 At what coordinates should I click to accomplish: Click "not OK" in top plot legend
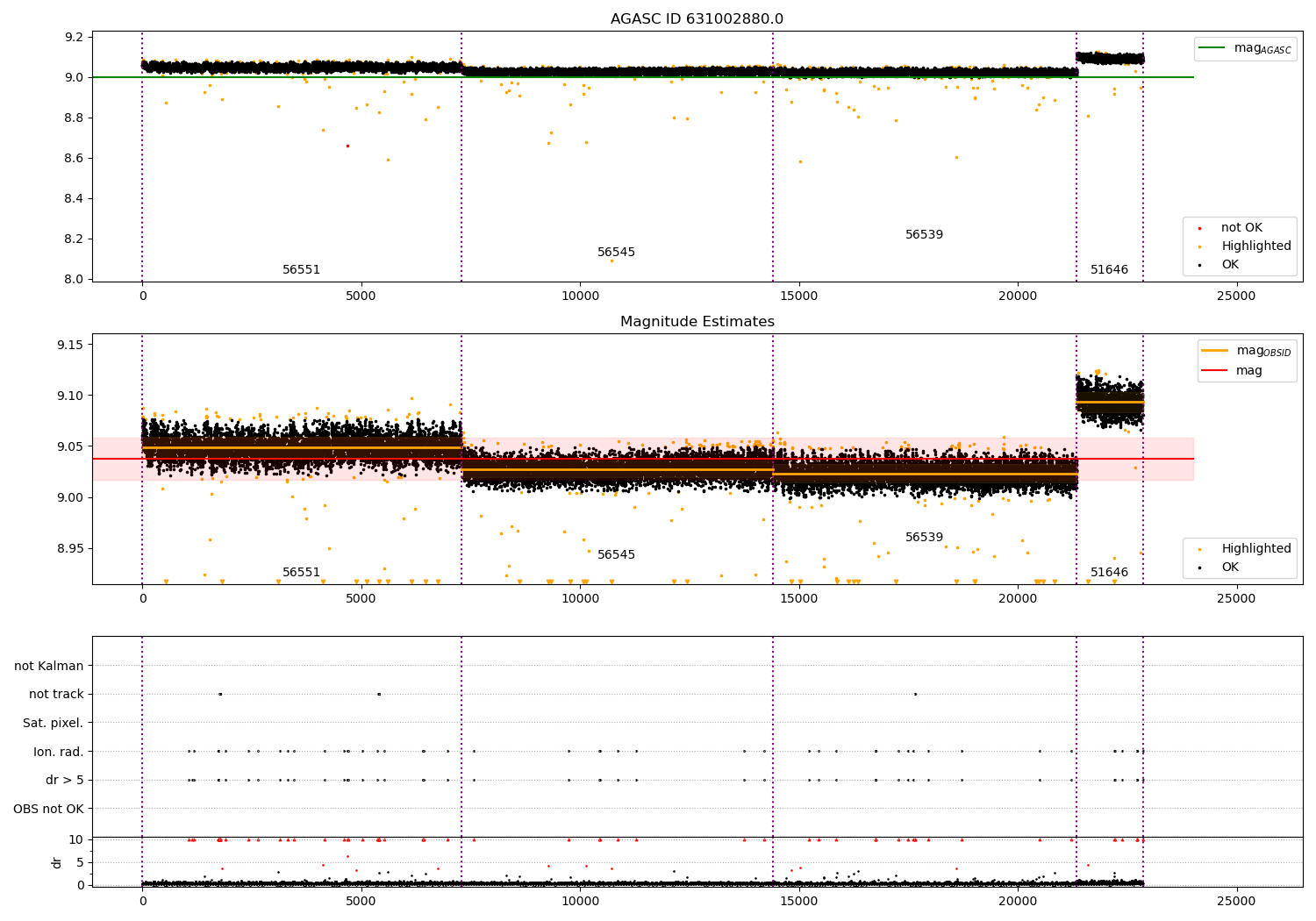1240,228
